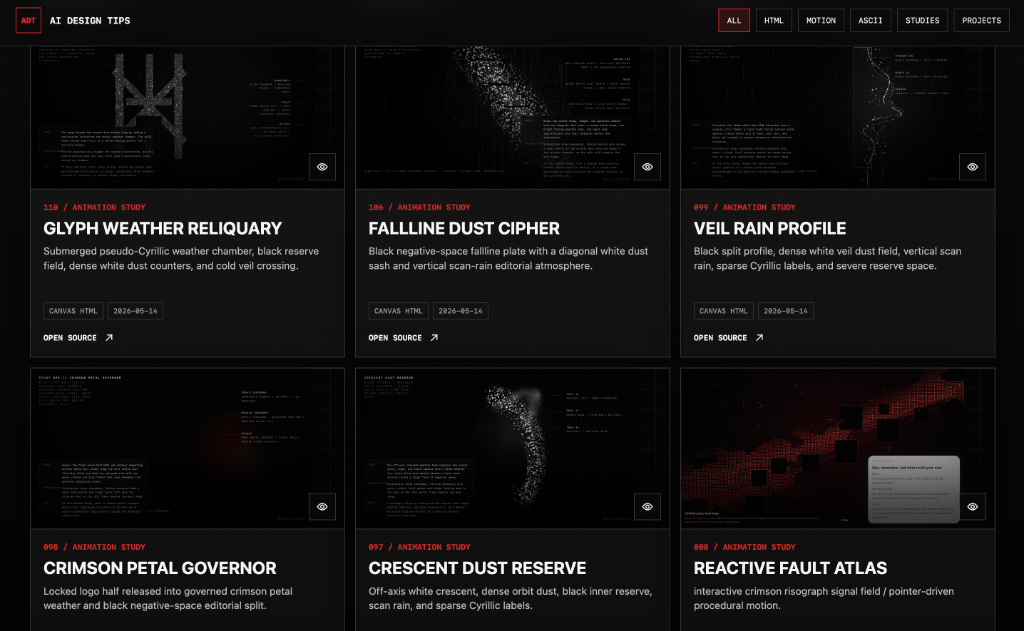This screenshot has width=1024, height=631.
Task: Open Reactive Fault Atlas thumbnail
Action: [x=838, y=448]
